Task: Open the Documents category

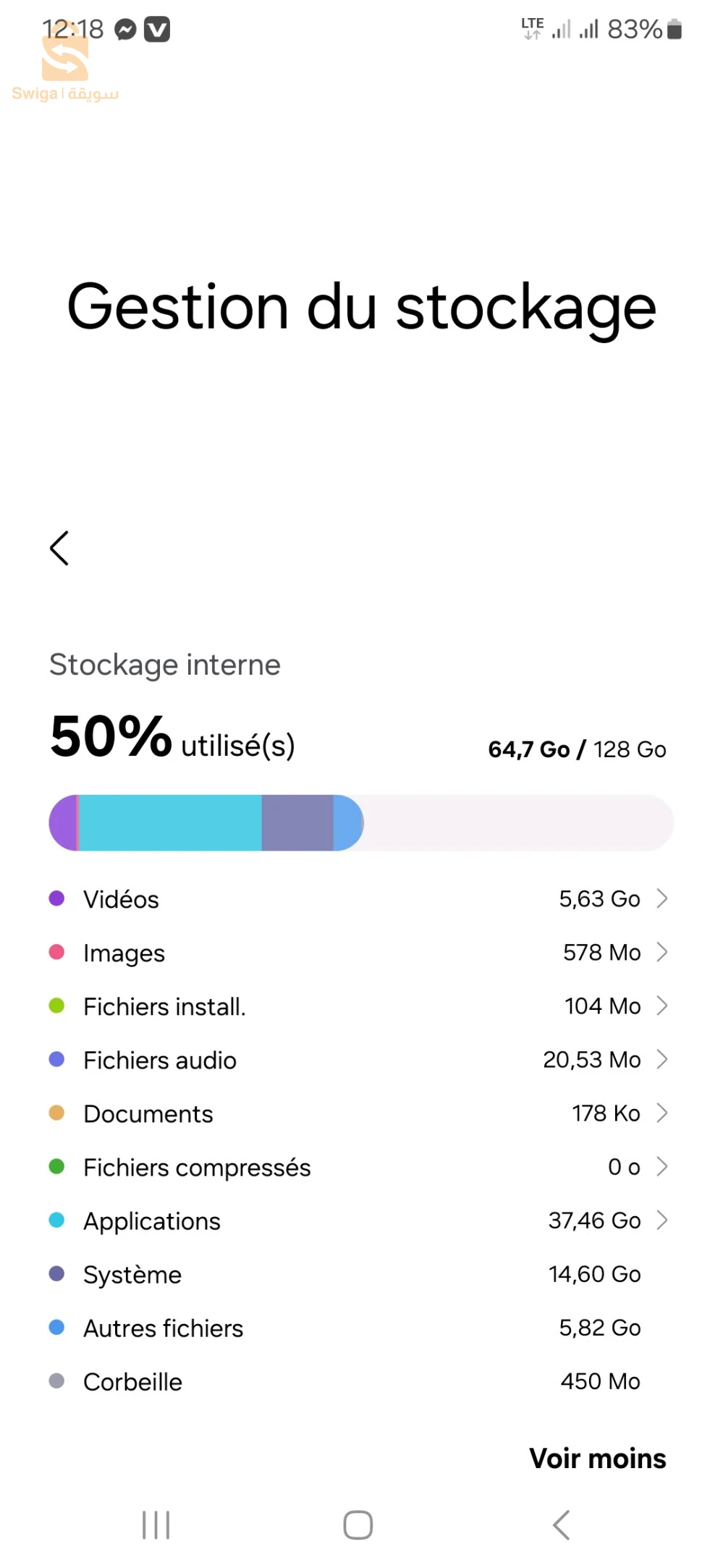Action: click(358, 1113)
